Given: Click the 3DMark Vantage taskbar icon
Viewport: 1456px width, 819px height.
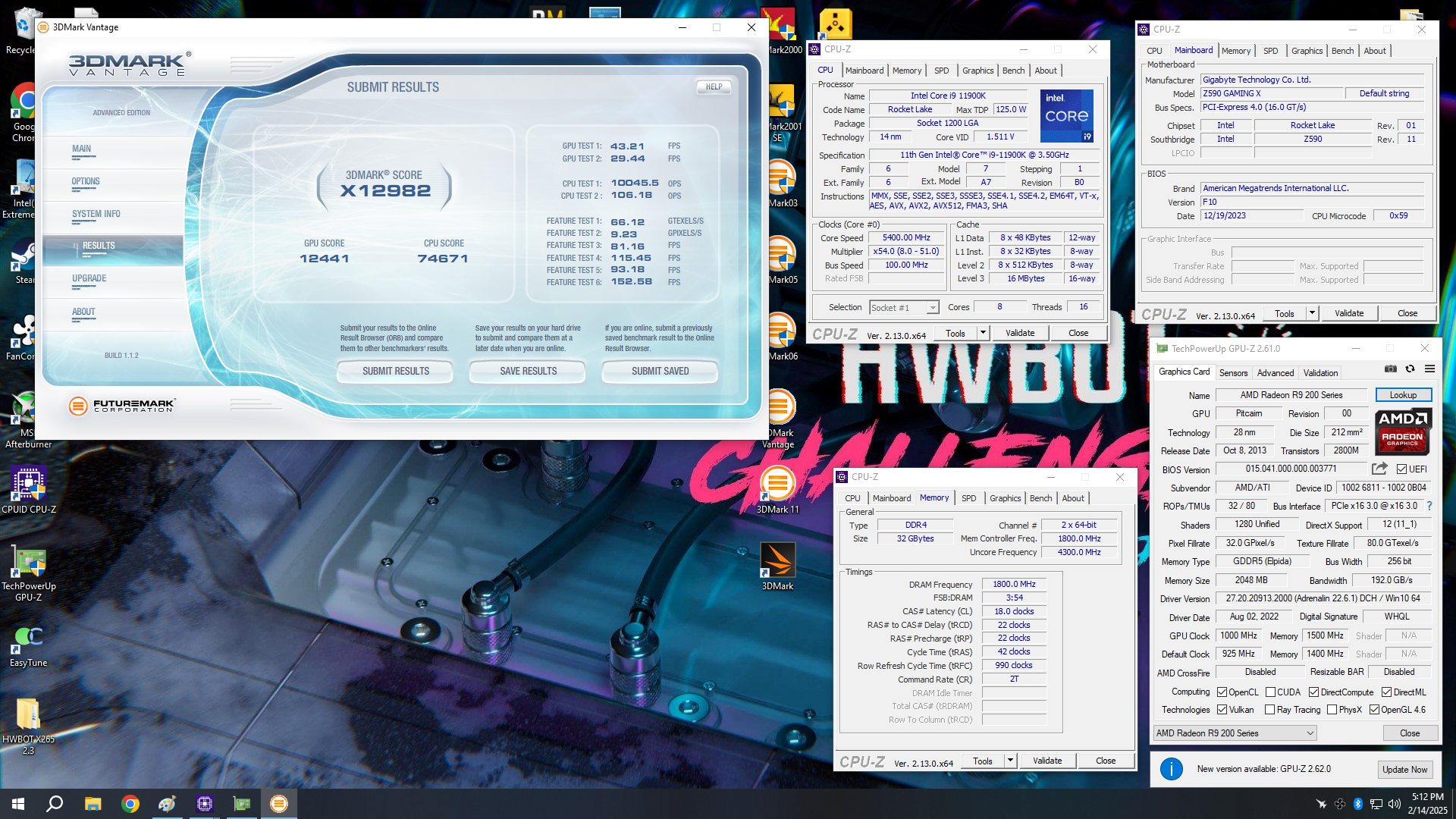Looking at the screenshot, I should tap(279, 804).
